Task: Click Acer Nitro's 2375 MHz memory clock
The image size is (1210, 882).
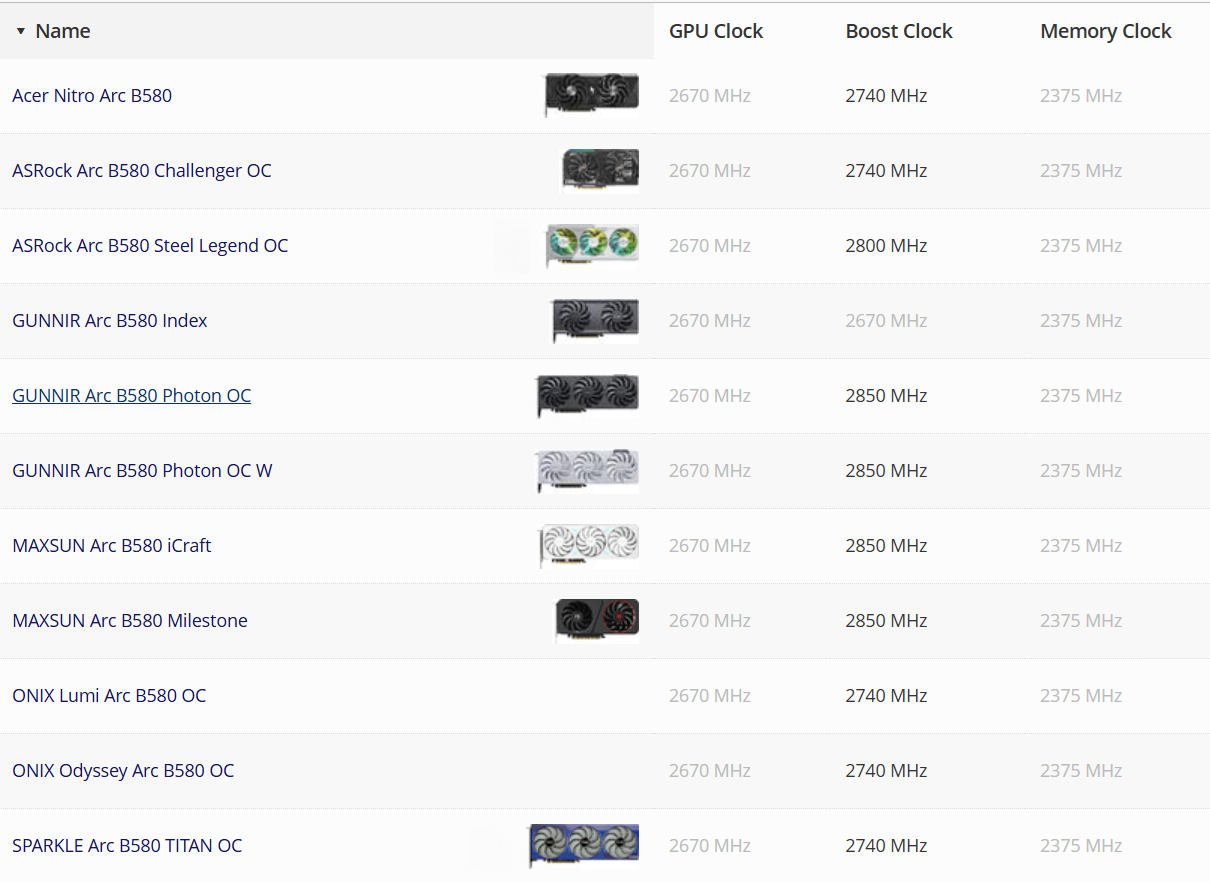Action: tap(1081, 96)
